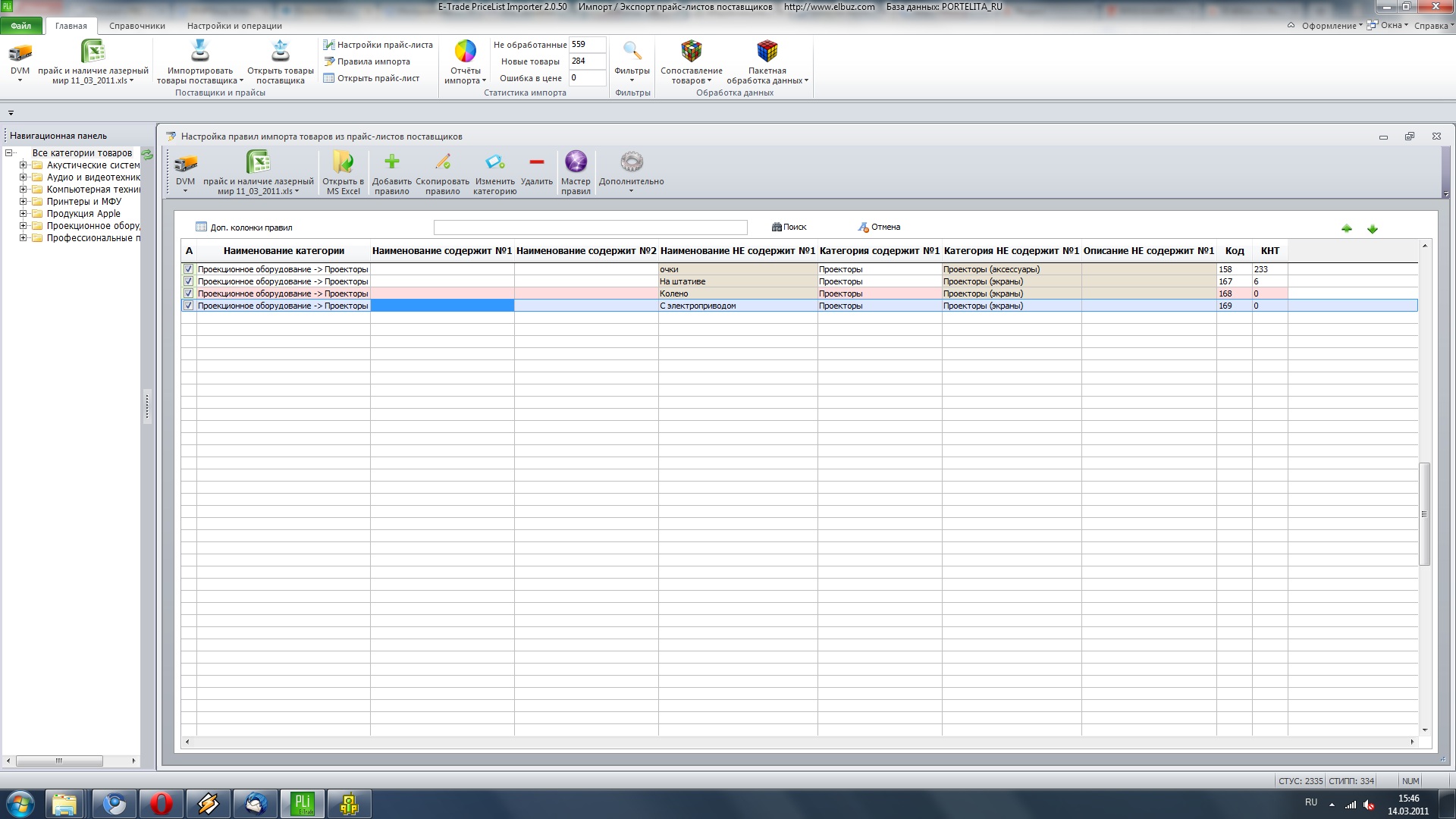Open supplier goods via the ribbon icon
1456x819 pixels.
pos(281,51)
